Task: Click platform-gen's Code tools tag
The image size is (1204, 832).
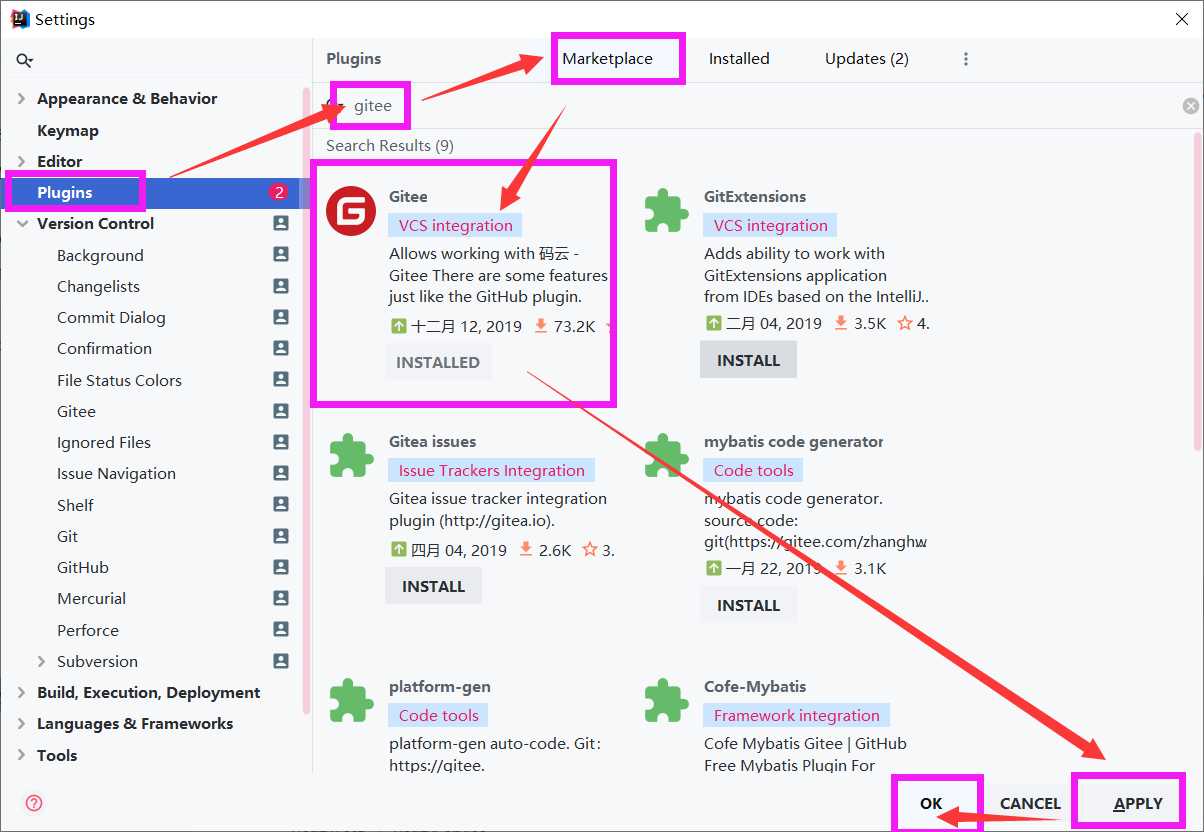Action: pos(438,715)
